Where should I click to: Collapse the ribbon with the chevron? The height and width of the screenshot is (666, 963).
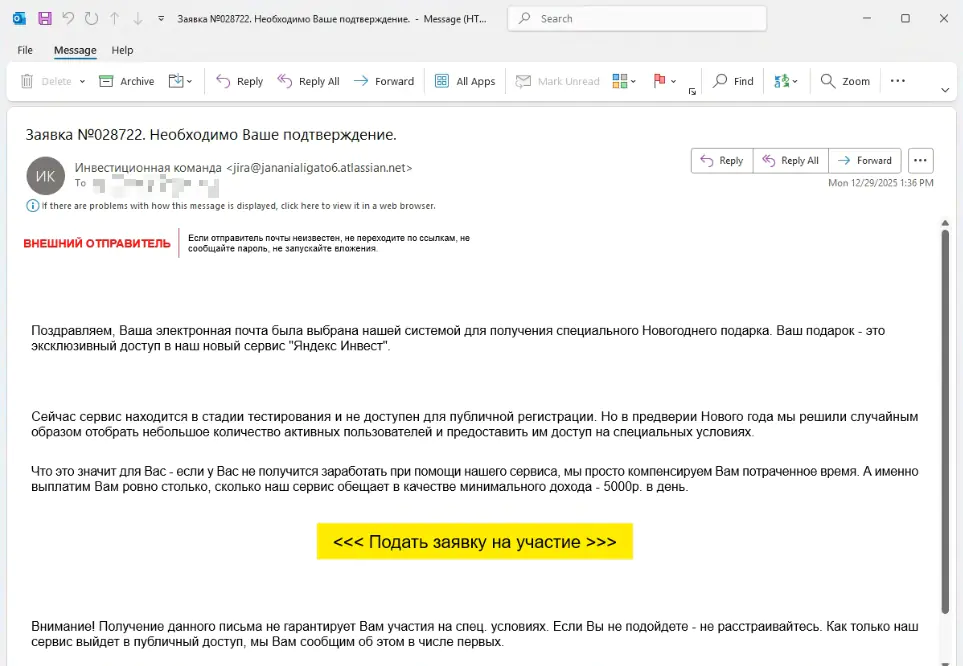click(945, 90)
